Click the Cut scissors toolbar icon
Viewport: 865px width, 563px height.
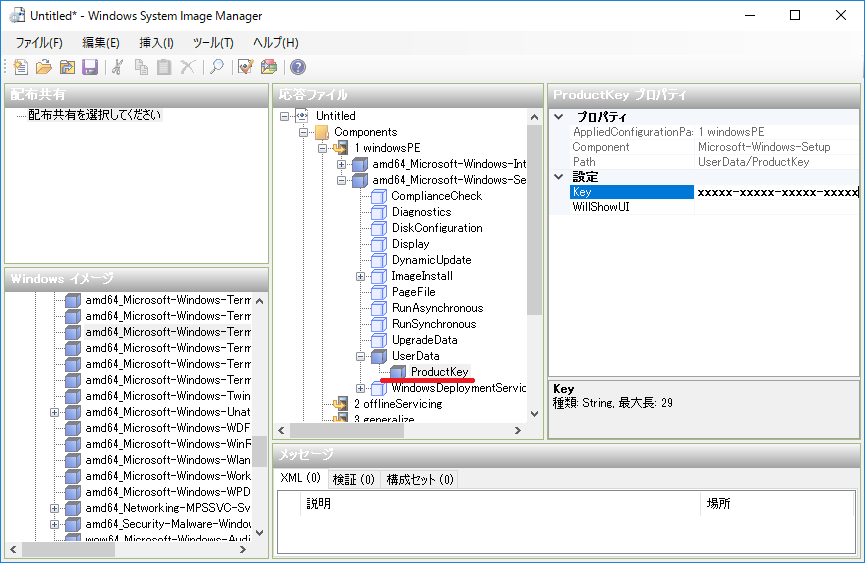[x=118, y=67]
